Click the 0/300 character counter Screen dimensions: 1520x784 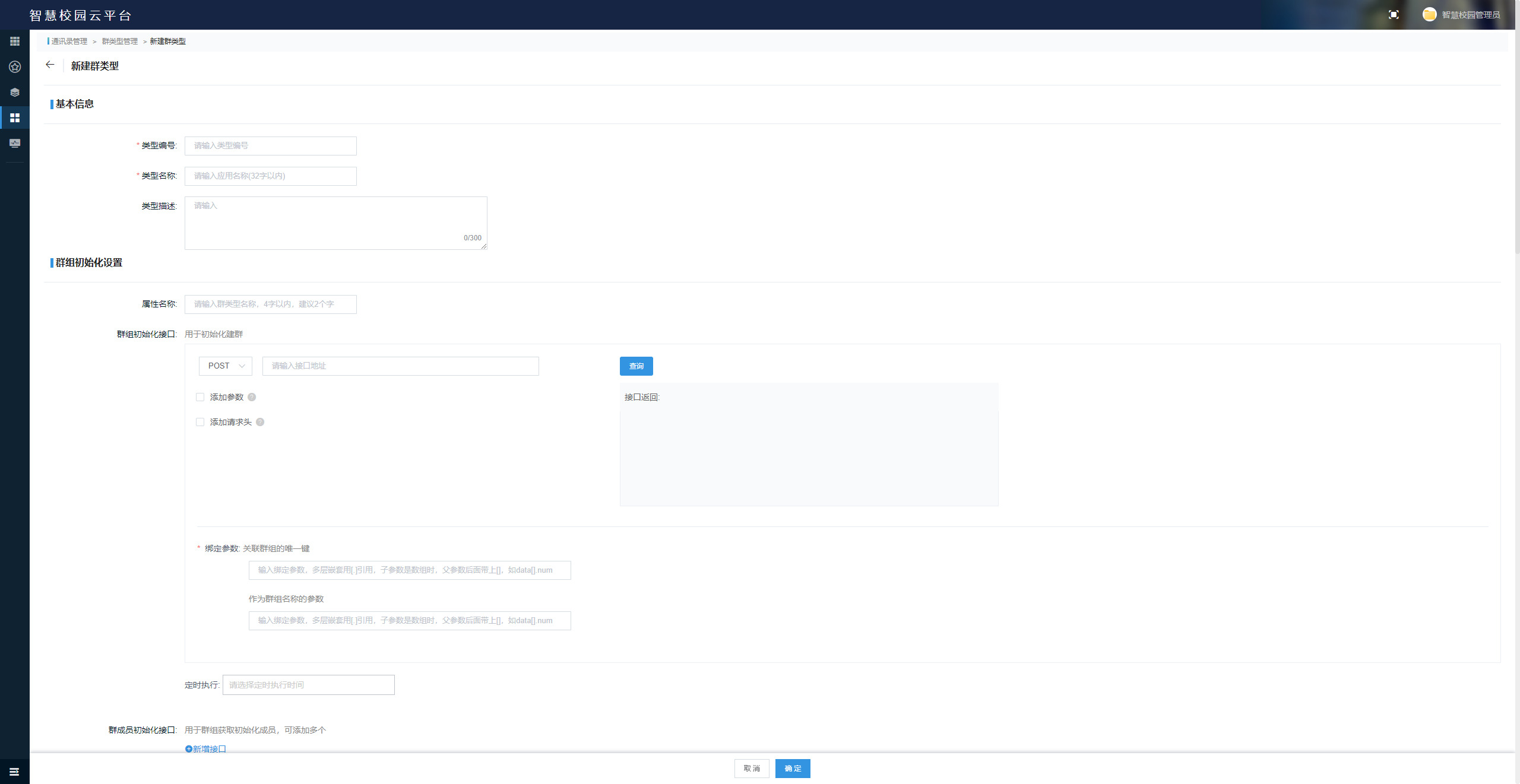tap(473, 238)
